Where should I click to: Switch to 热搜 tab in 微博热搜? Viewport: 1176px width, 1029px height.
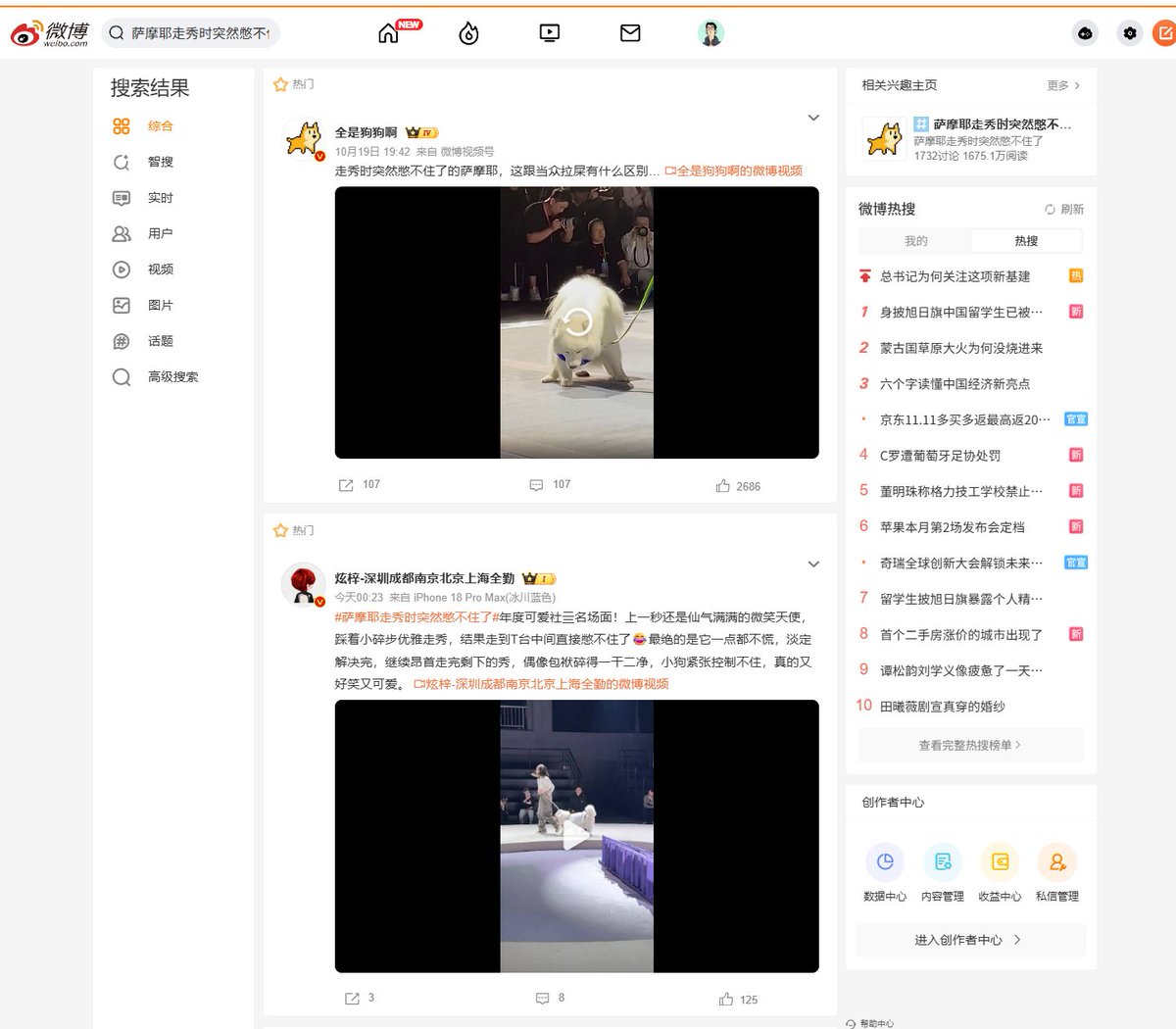1026,241
